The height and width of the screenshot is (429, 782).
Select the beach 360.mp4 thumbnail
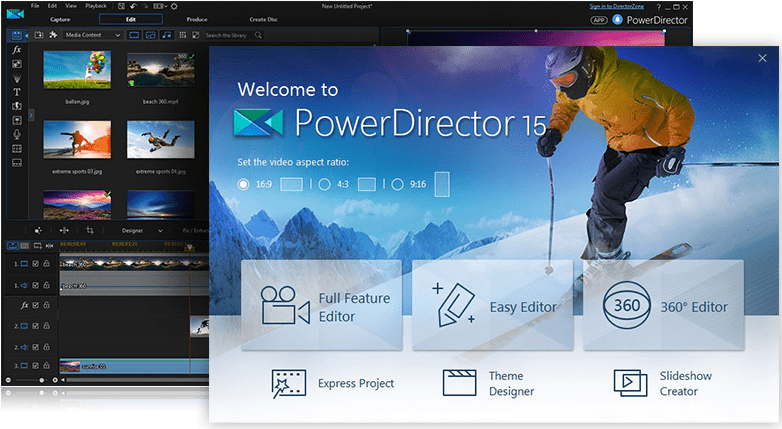click(161, 70)
